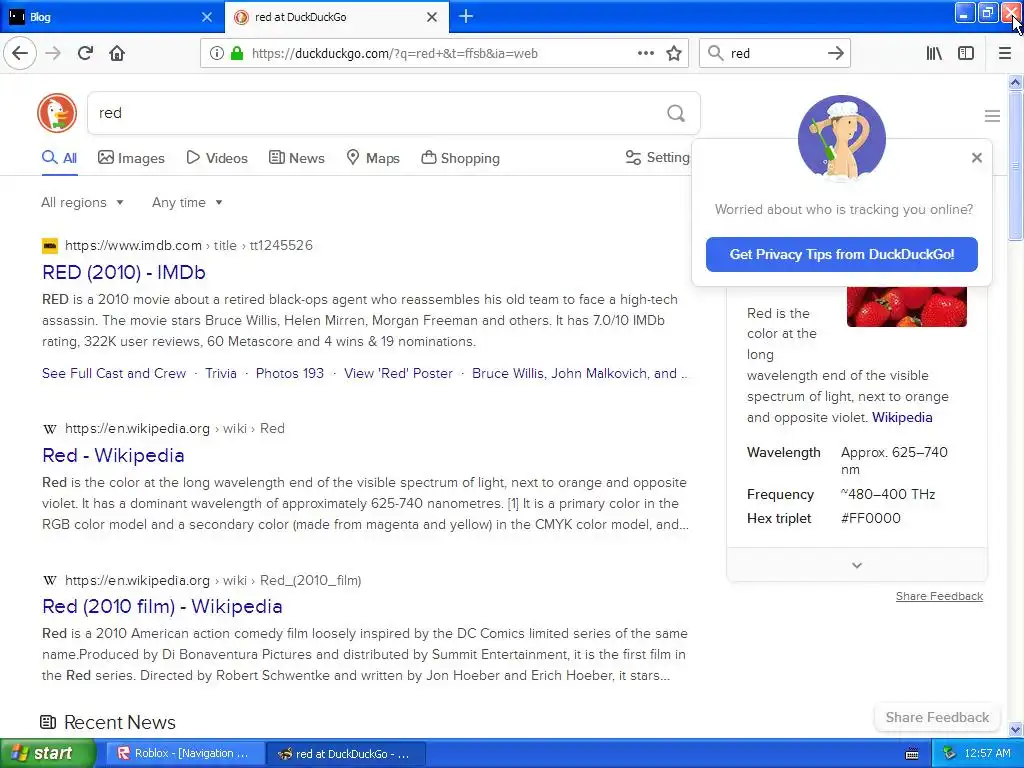Switch to the Blog browser tab
The height and width of the screenshot is (768, 1024).
112,17
